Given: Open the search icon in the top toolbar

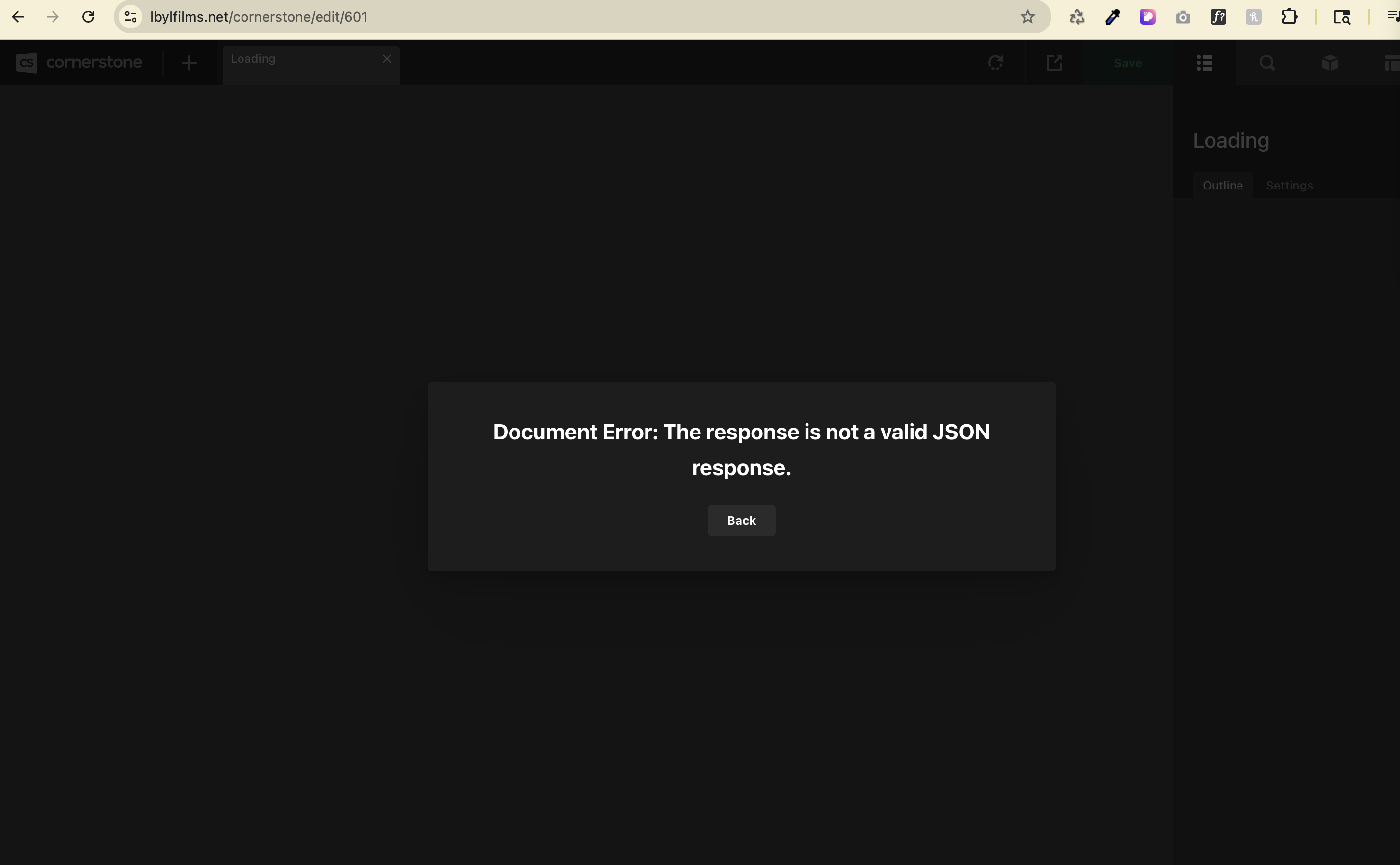Looking at the screenshot, I should (x=1267, y=63).
